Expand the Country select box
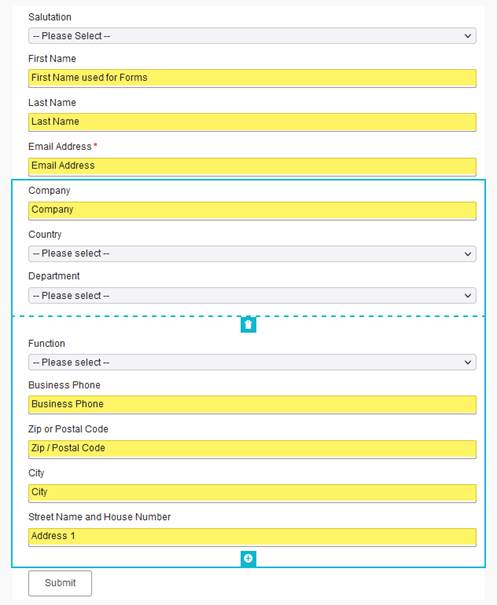Screen dimensions: 497x605 tap(252, 253)
